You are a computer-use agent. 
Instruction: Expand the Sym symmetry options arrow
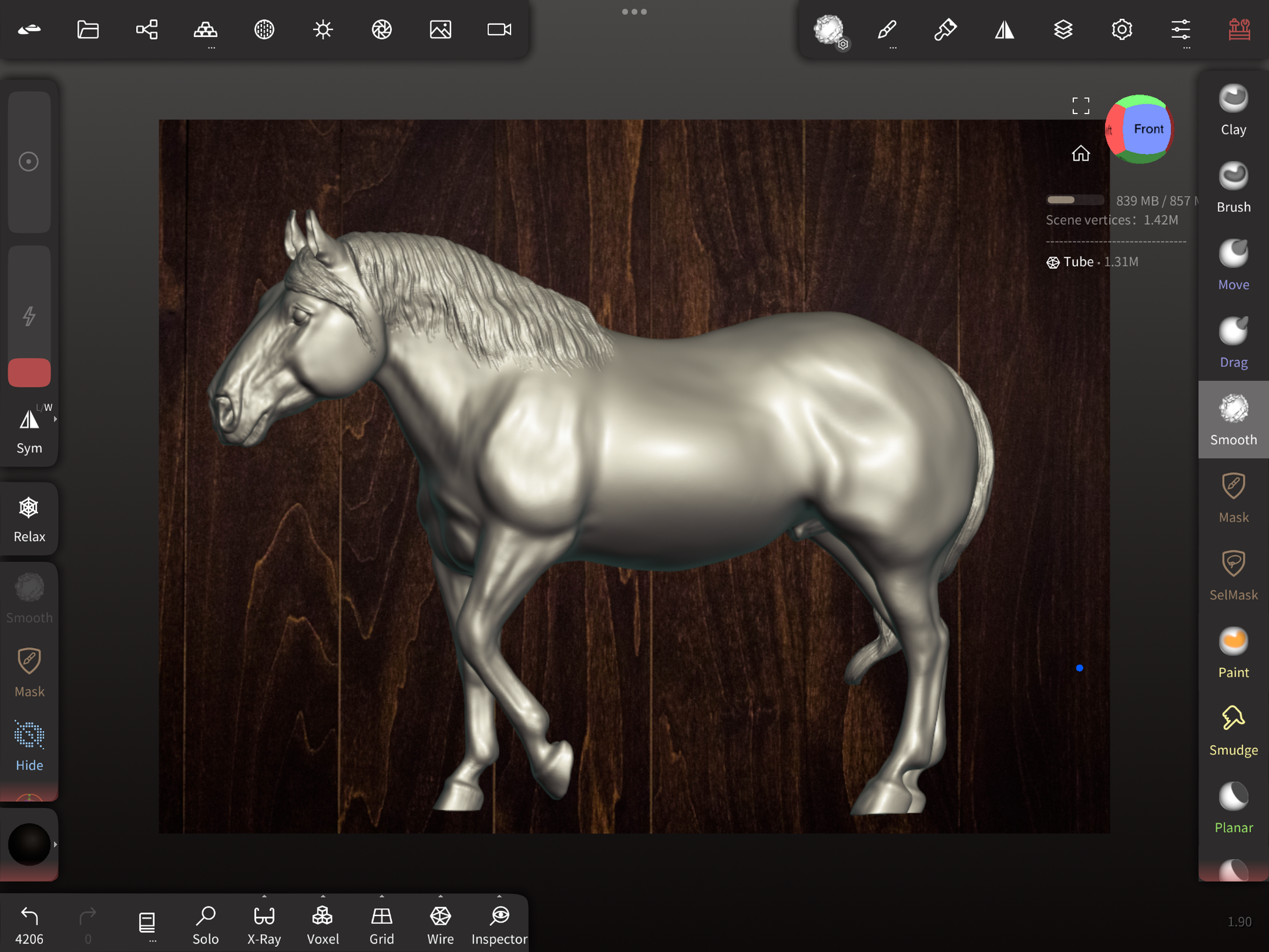[x=55, y=419]
